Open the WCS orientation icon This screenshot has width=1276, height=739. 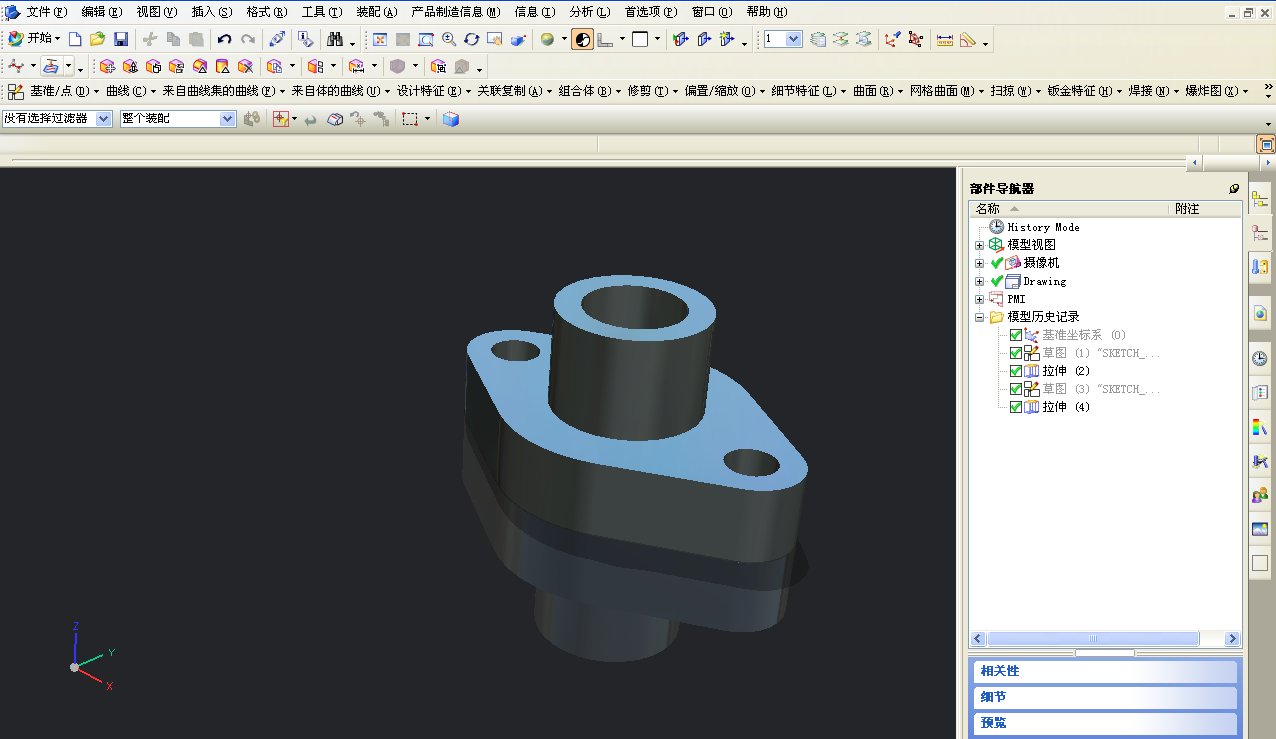891,39
